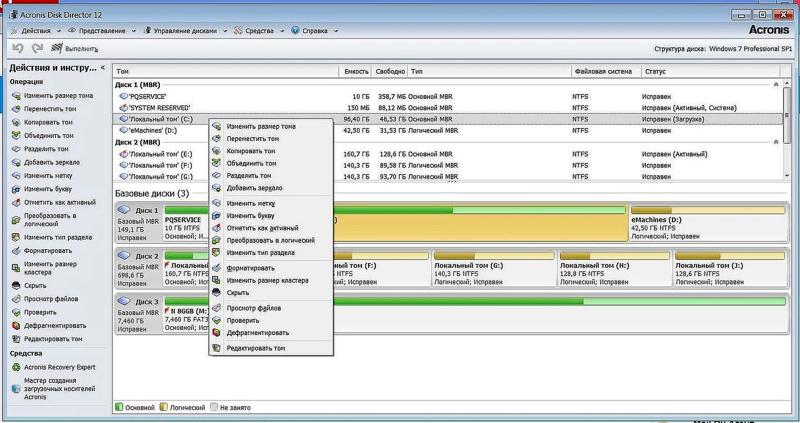800x423 pixels.
Task: Click the context menu icon for Дефрагментировать
Action: pos(216,333)
